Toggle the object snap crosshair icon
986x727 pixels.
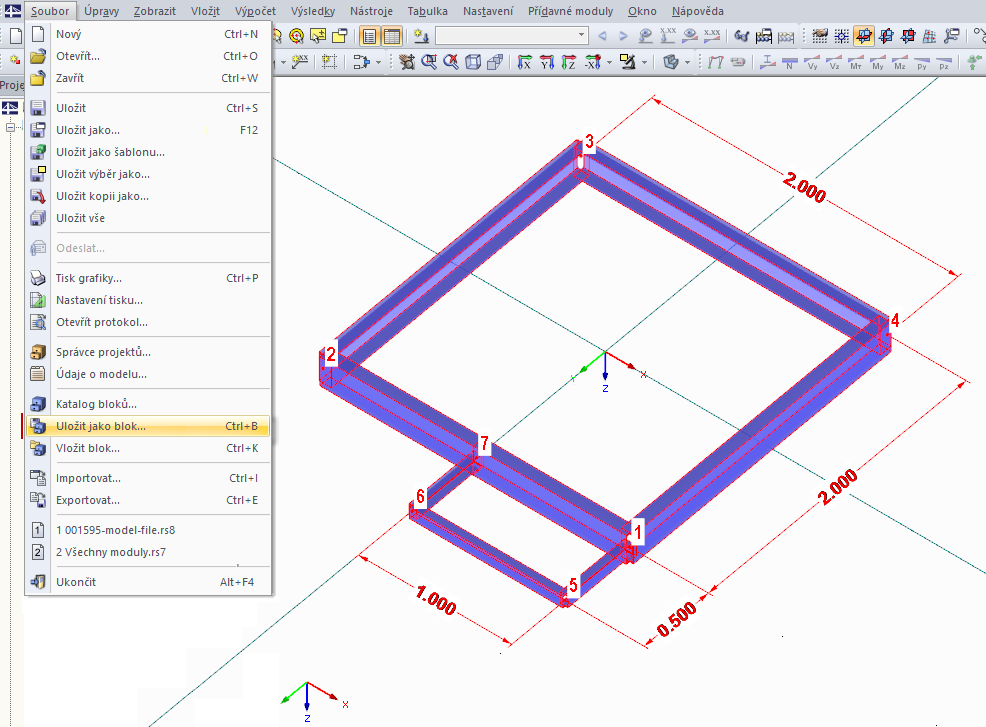pyautogui.click(x=841, y=36)
